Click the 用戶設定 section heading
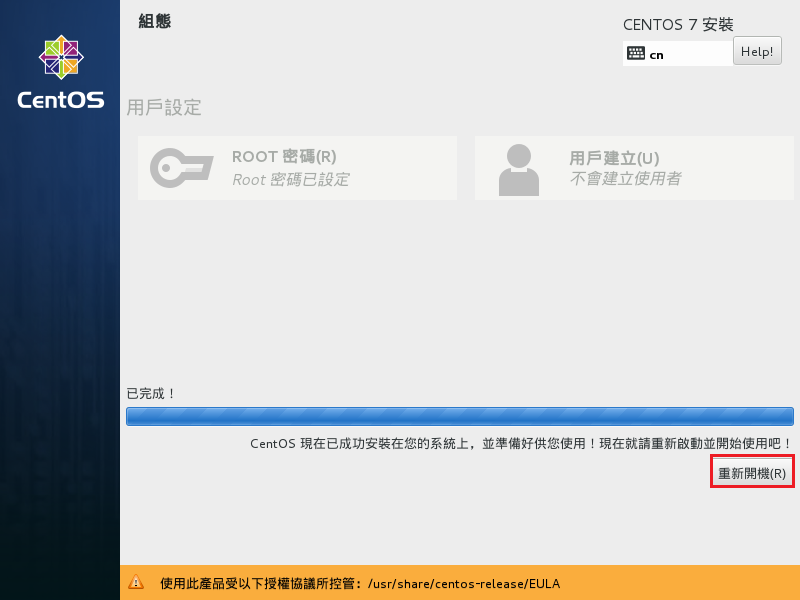 [164, 108]
